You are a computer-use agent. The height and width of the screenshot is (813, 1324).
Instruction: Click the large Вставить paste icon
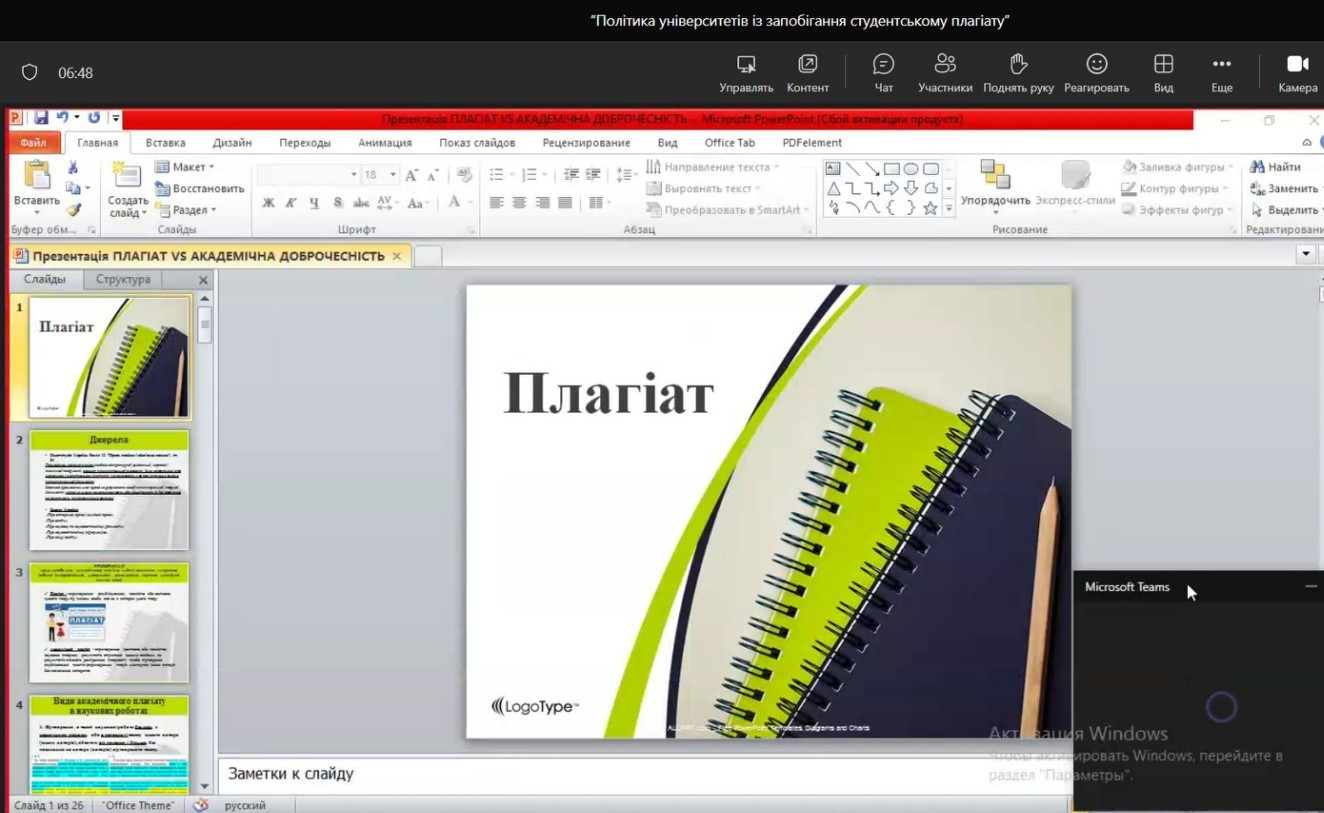click(37, 176)
